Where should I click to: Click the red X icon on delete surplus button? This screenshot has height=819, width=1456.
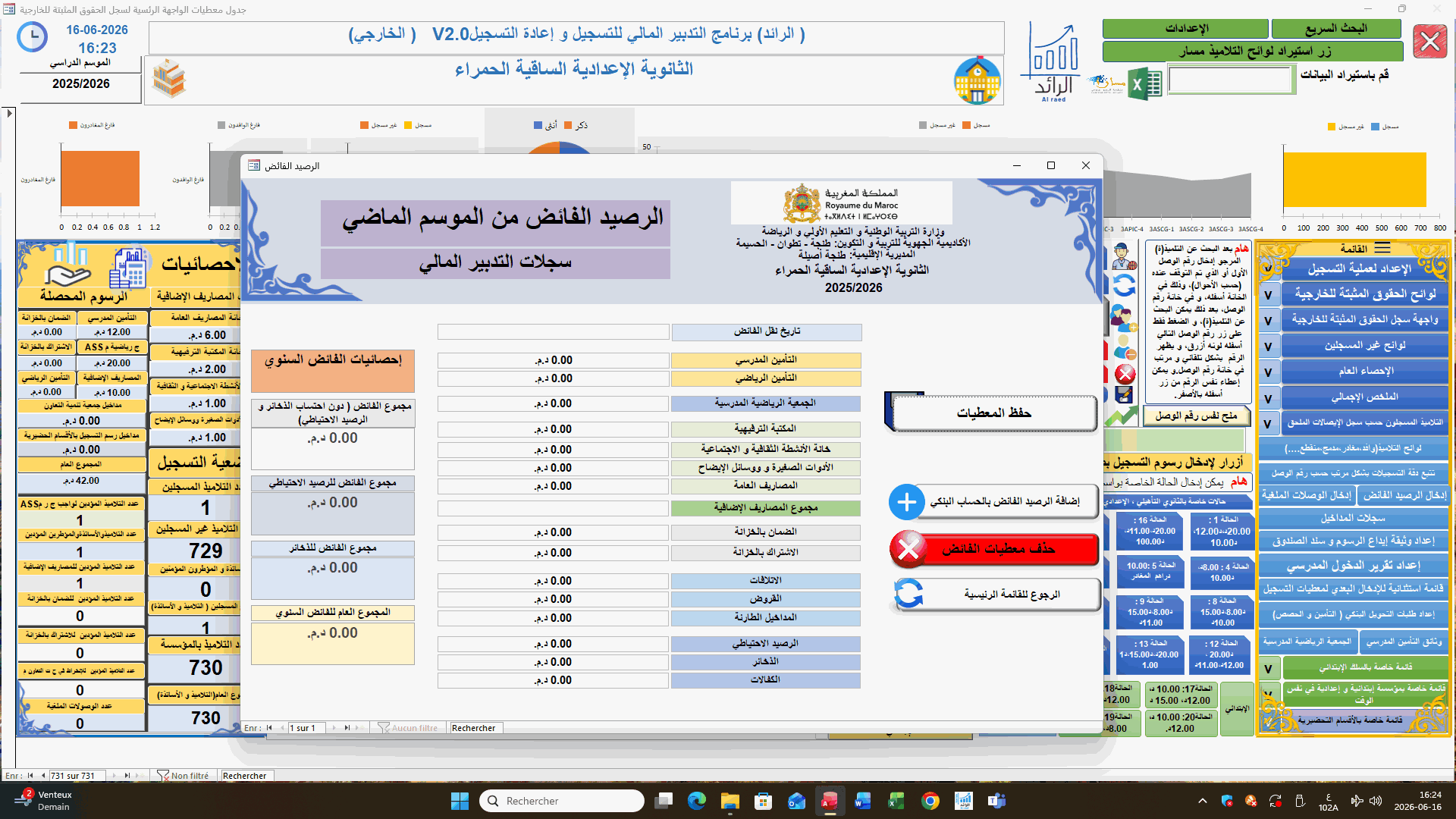908,549
